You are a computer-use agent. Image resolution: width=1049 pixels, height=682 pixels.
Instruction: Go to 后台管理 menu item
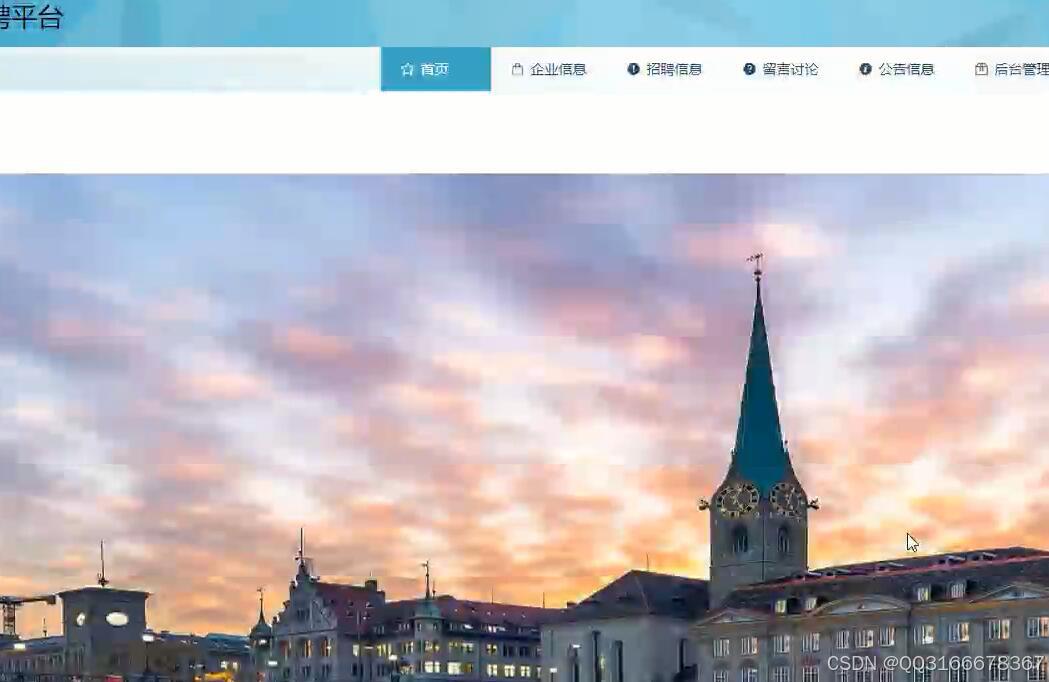coord(1012,69)
